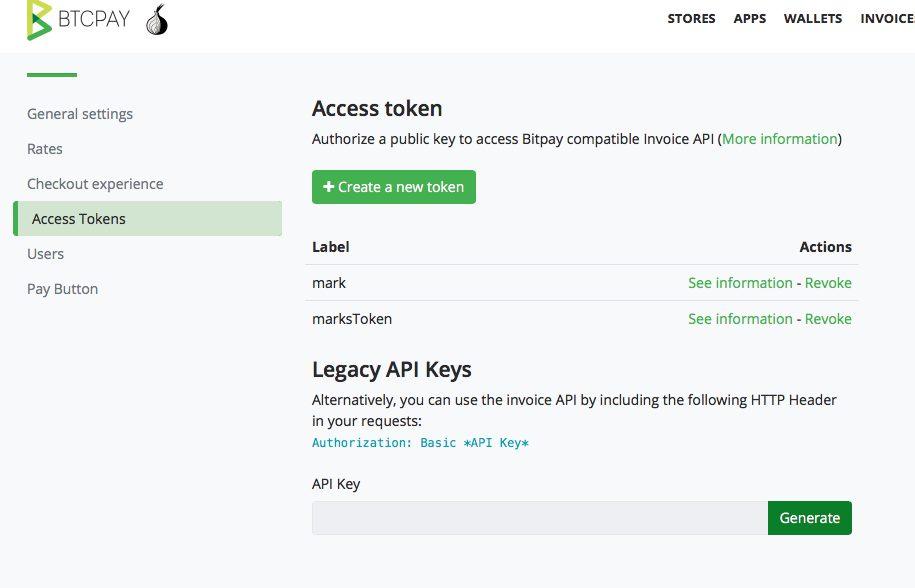Screen dimensions: 915x588
Task: Switch to the Rates section
Action: coord(45,149)
